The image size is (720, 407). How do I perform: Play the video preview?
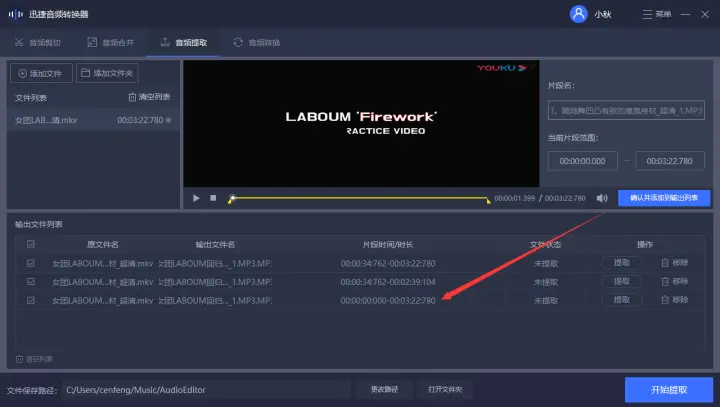click(x=196, y=198)
